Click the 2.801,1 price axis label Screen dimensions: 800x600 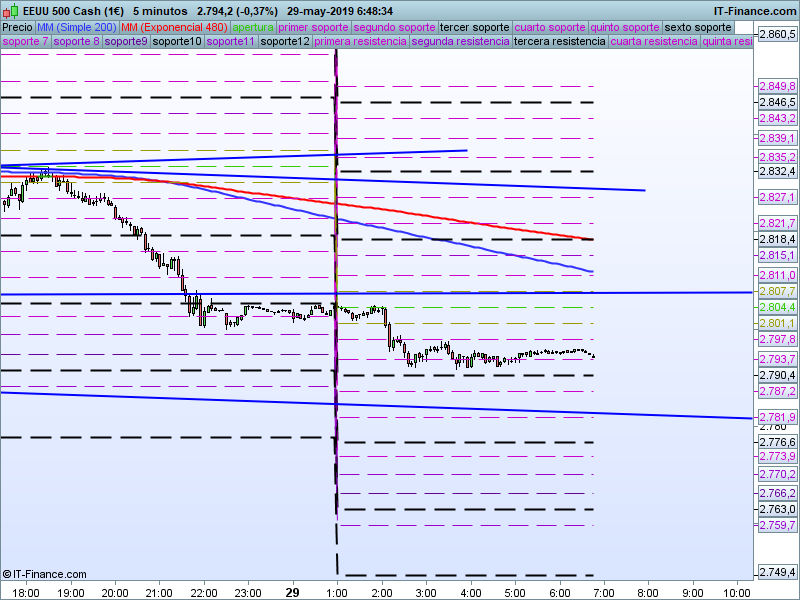(777, 323)
